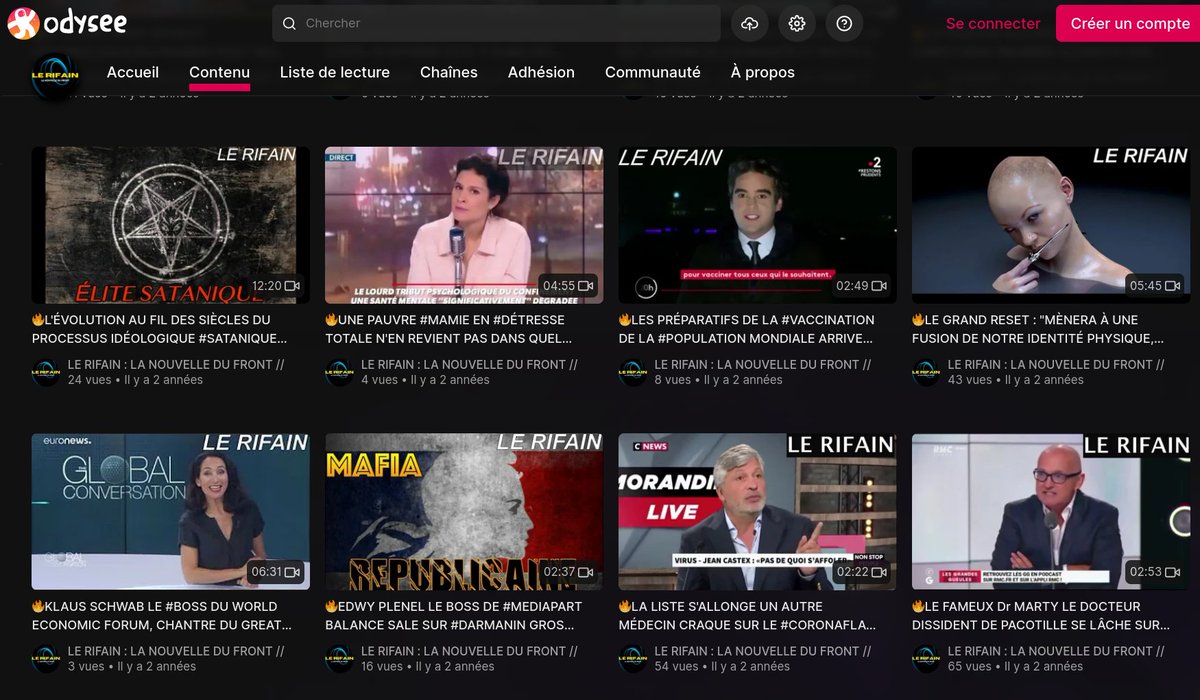Open title UNE PAUVRE #MAMIE EN #DÉTRESSE
The width and height of the screenshot is (1200, 700).
tap(450, 329)
